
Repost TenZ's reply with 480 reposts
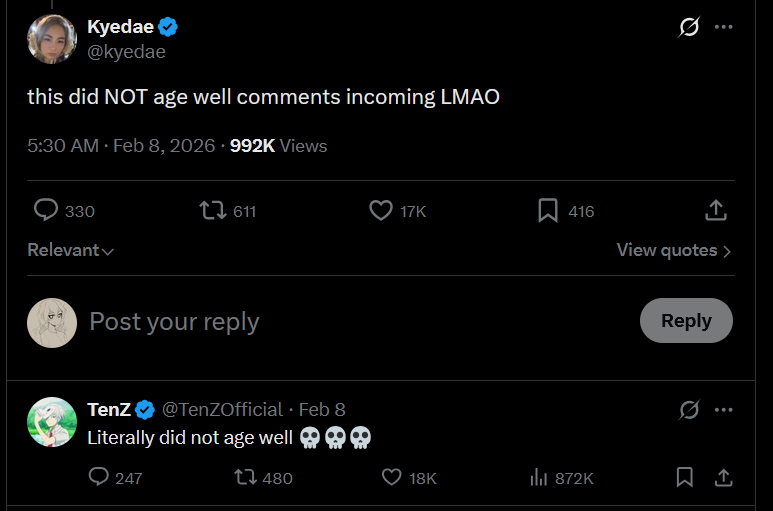click(x=244, y=477)
